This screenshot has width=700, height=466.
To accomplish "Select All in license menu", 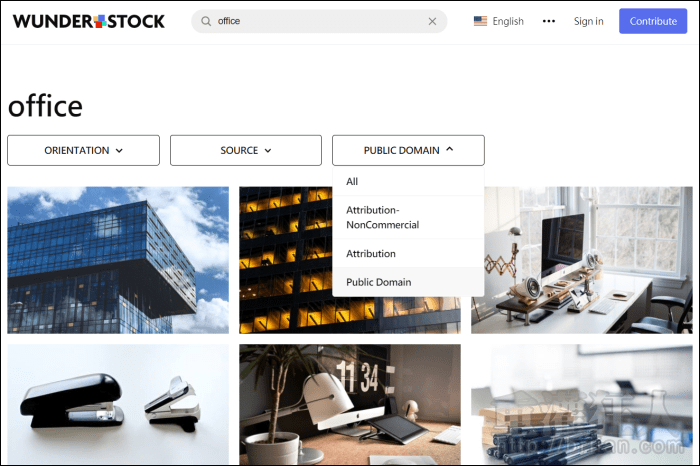I will pyautogui.click(x=352, y=182).
